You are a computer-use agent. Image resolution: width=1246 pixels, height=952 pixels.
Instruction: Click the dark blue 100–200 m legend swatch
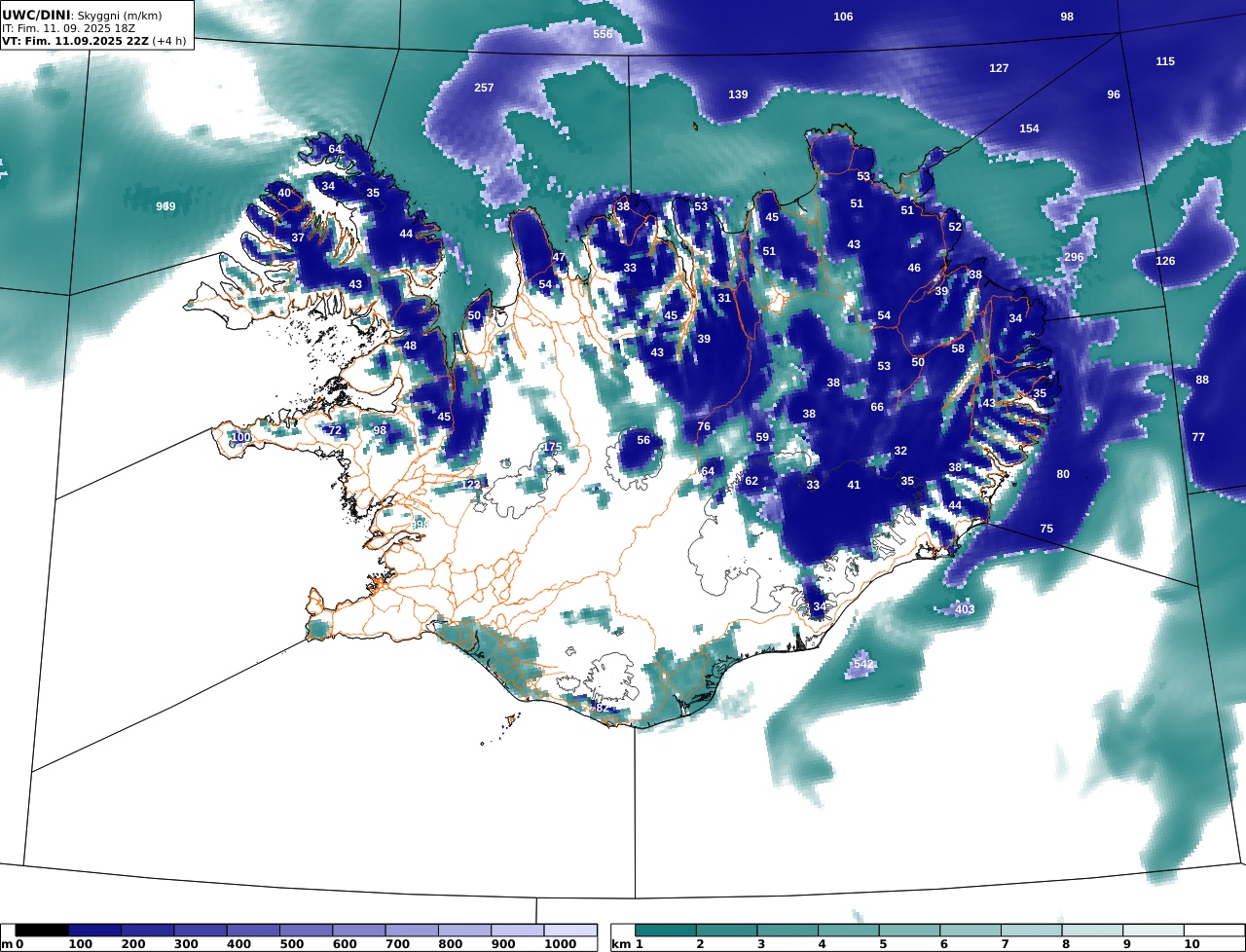pos(94,931)
